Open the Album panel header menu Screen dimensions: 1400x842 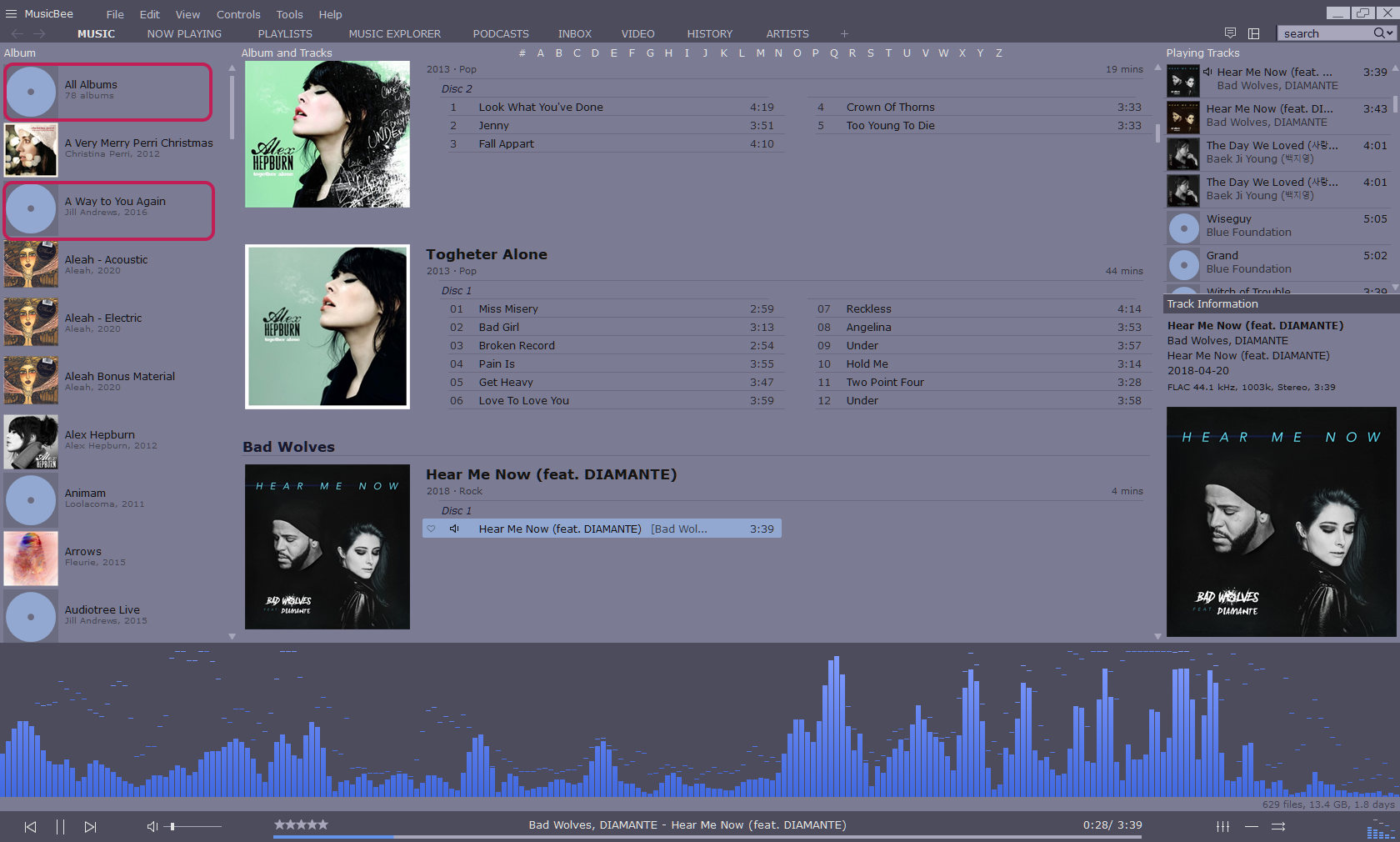20,53
